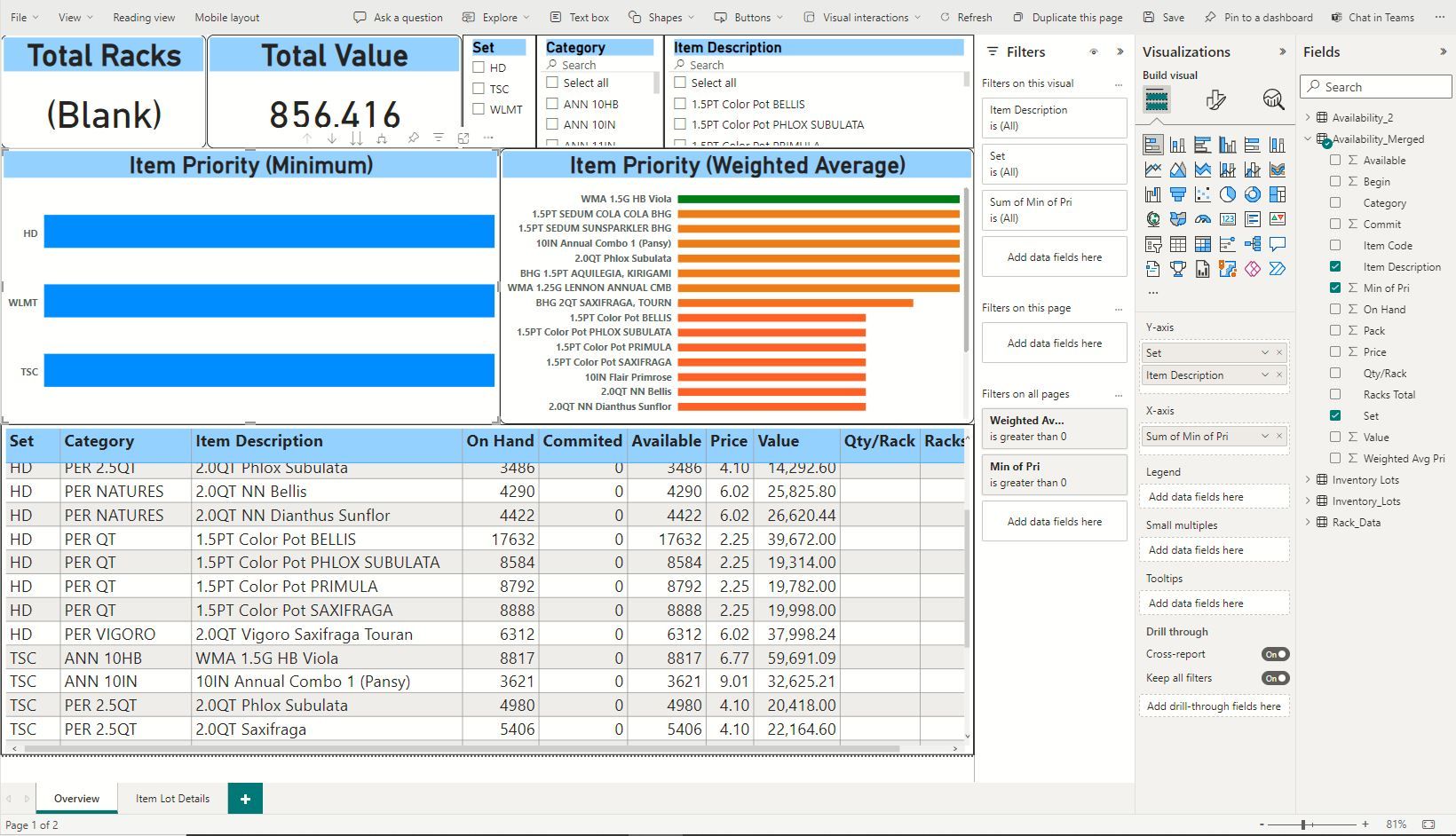Open the Format visual paintbrush tab
Image resolution: width=1456 pixels, height=836 pixels.
click(1216, 99)
